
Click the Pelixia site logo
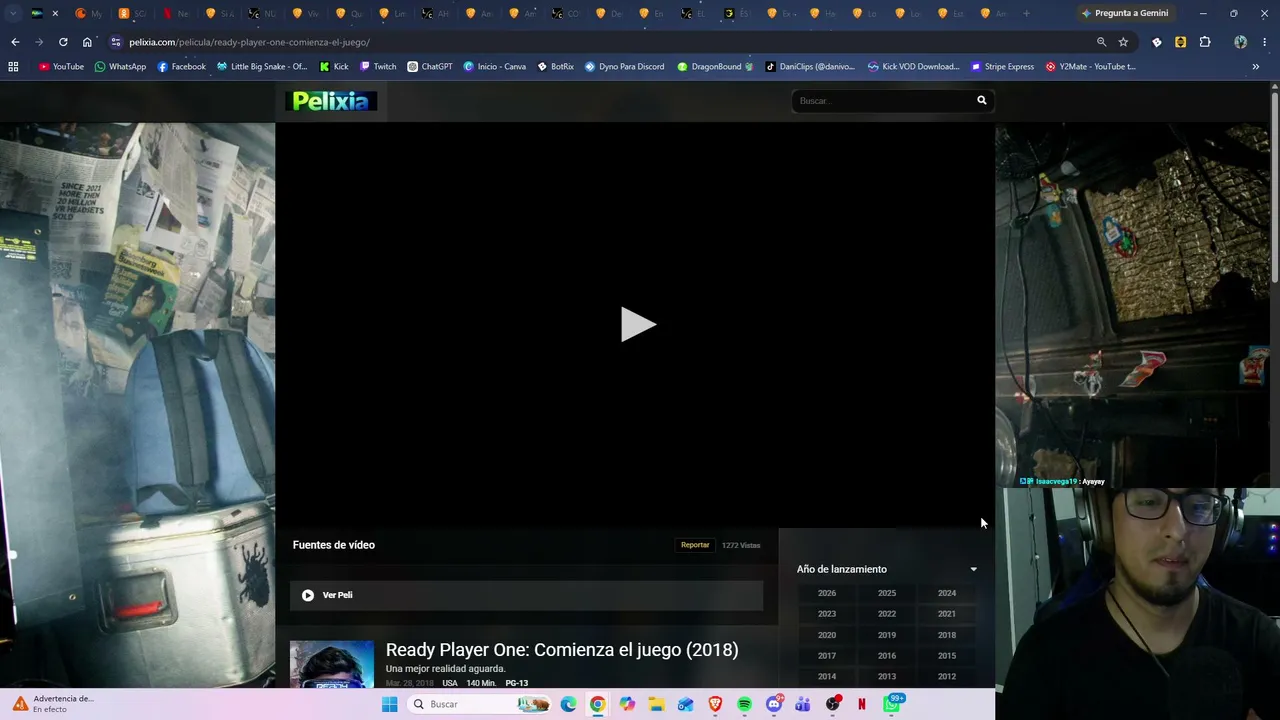click(x=331, y=101)
